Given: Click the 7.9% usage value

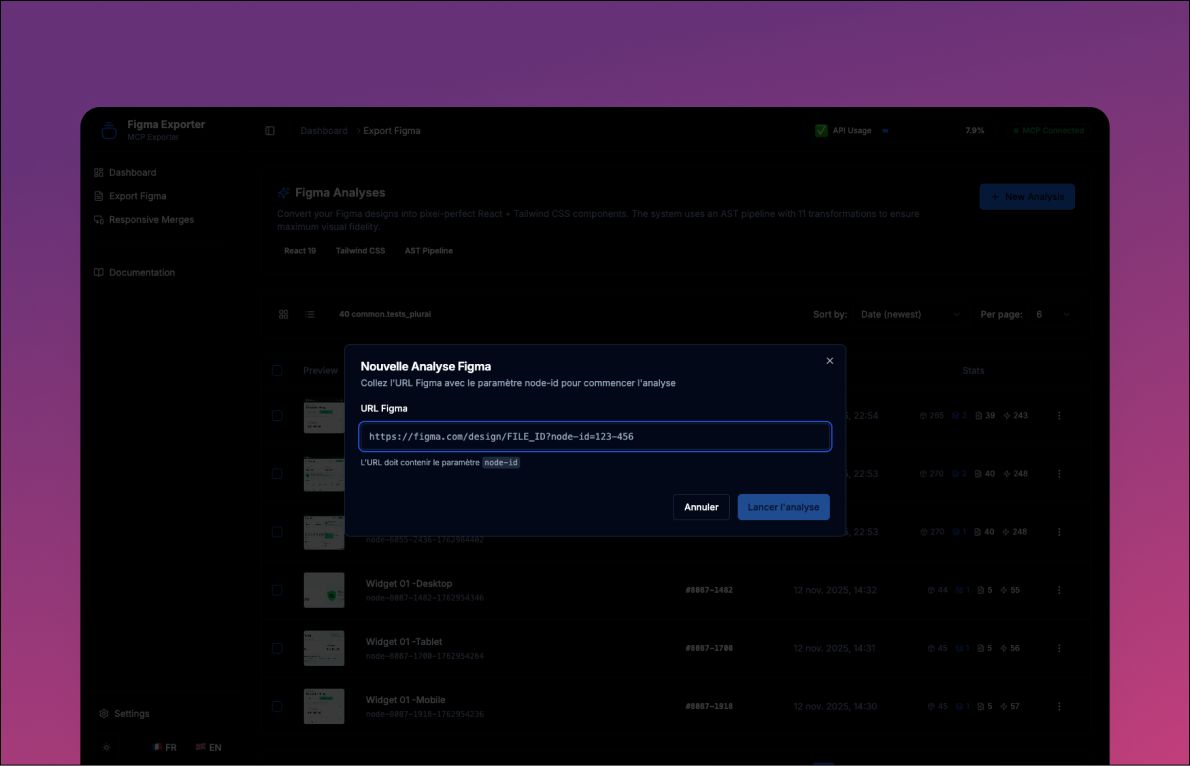Looking at the screenshot, I should point(974,131).
